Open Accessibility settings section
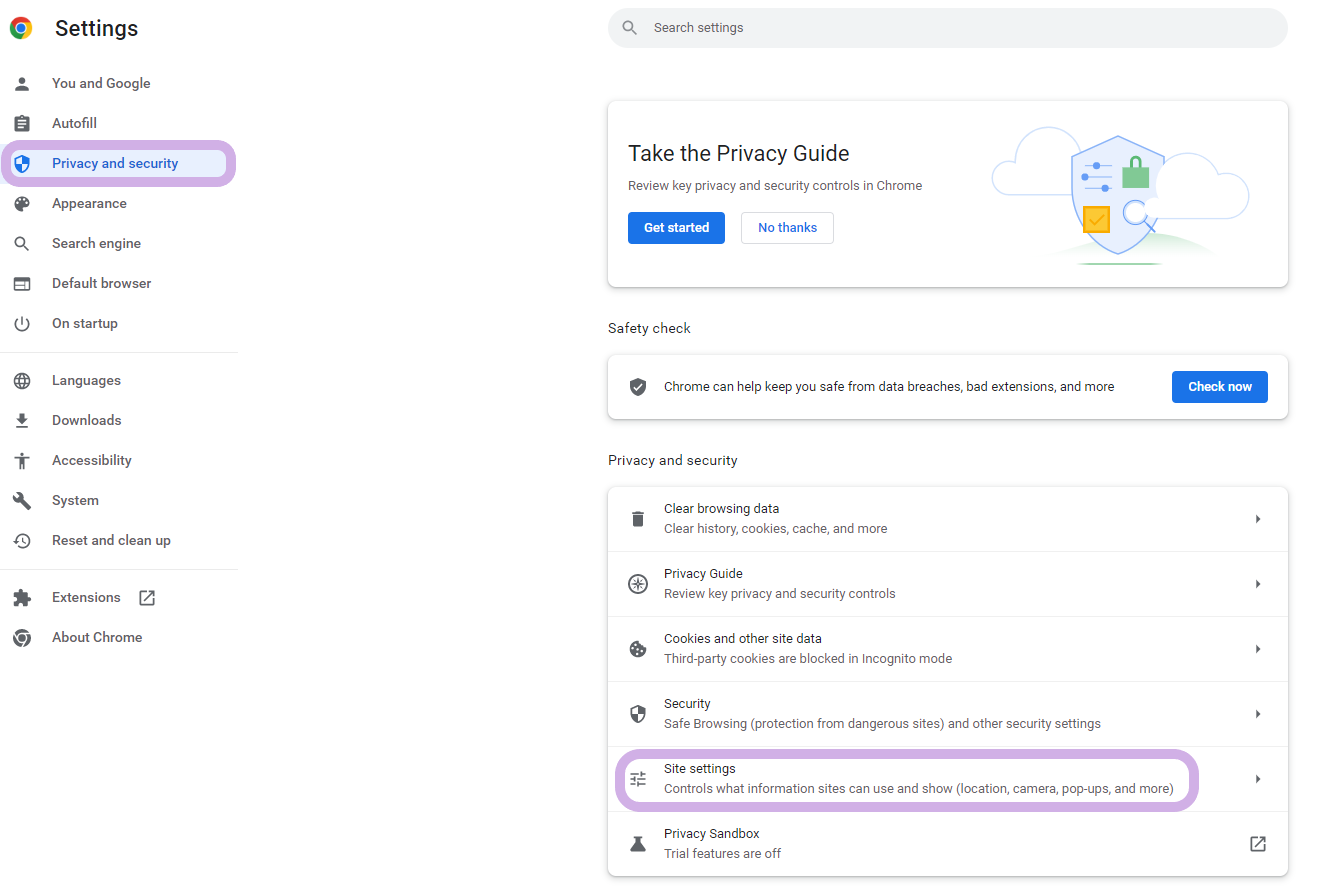This screenshot has height=896, width=1330. [92, 461]
